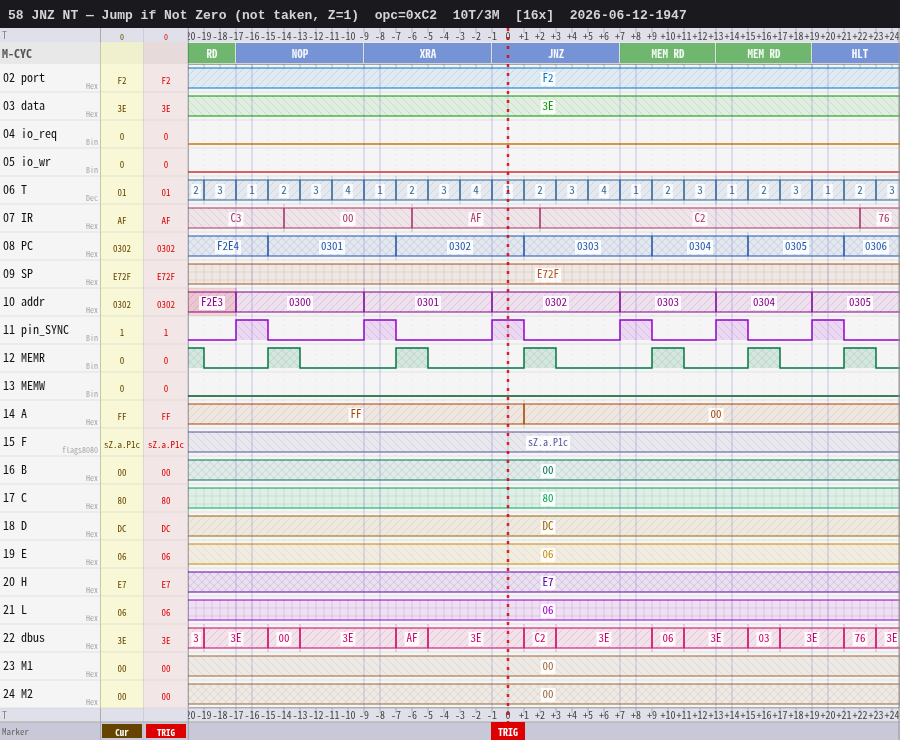The height and width of the screenshot is (740, 900).
Task: Click the F flags value sZ.a.Plc
Action: pyautogui.click(x=548, y=443)
